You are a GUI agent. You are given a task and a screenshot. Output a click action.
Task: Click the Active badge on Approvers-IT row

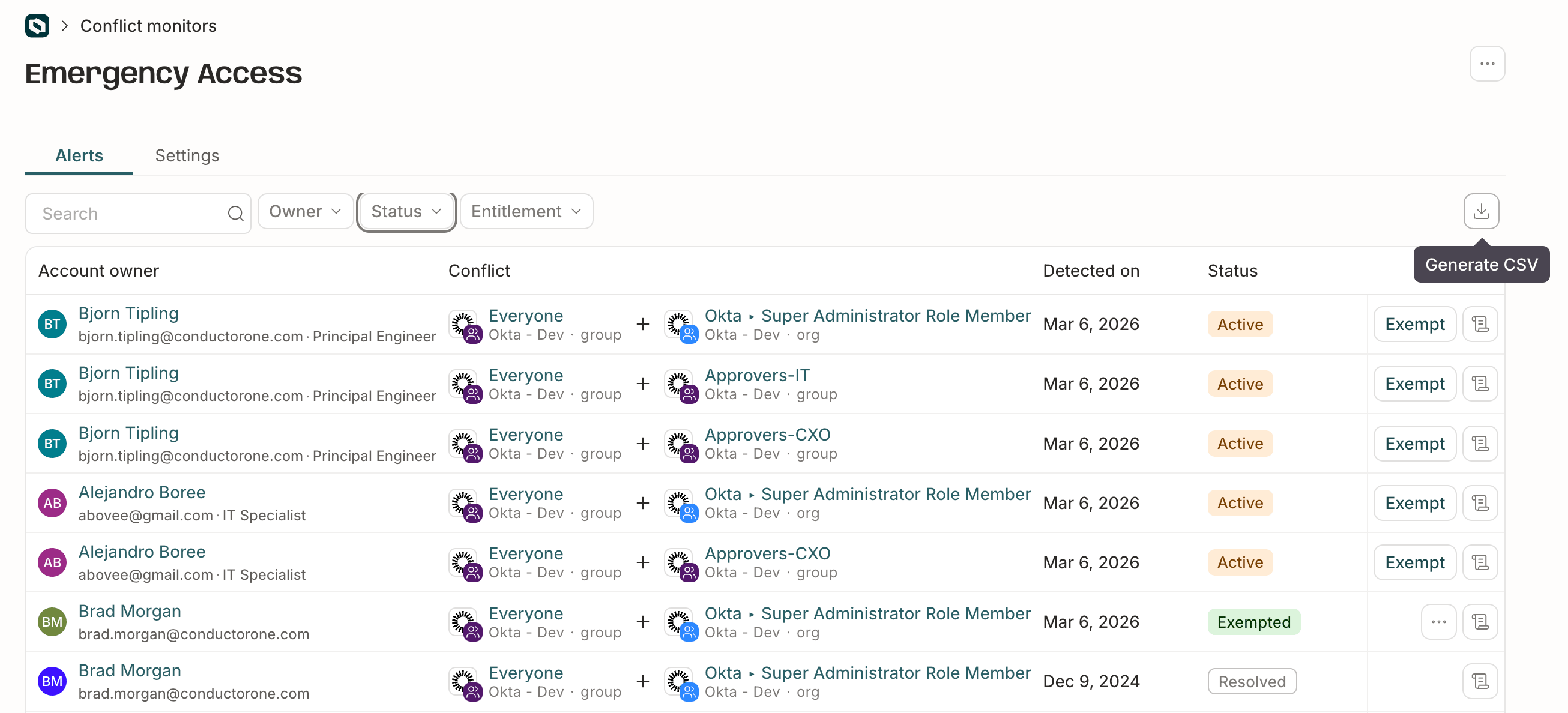[x=1239, y=384]
